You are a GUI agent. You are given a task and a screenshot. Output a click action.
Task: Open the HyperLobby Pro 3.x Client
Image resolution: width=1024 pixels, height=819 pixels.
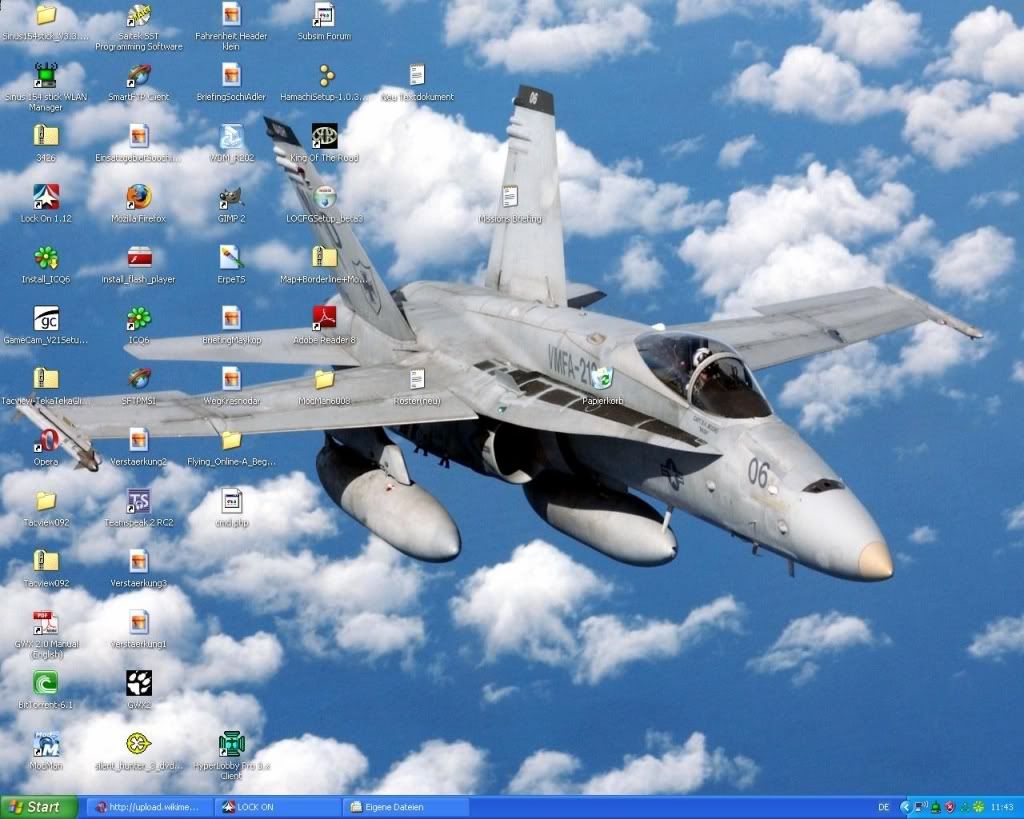(x=232, y=742)
